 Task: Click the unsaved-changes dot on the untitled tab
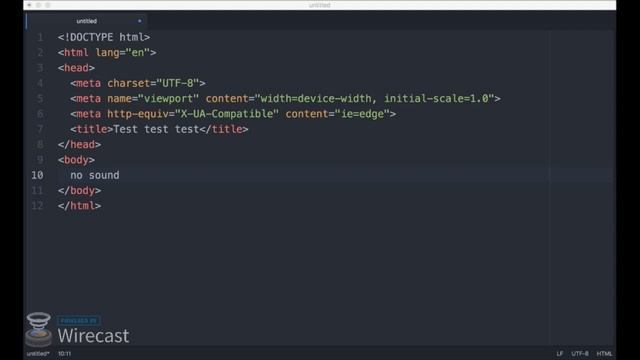140,21
